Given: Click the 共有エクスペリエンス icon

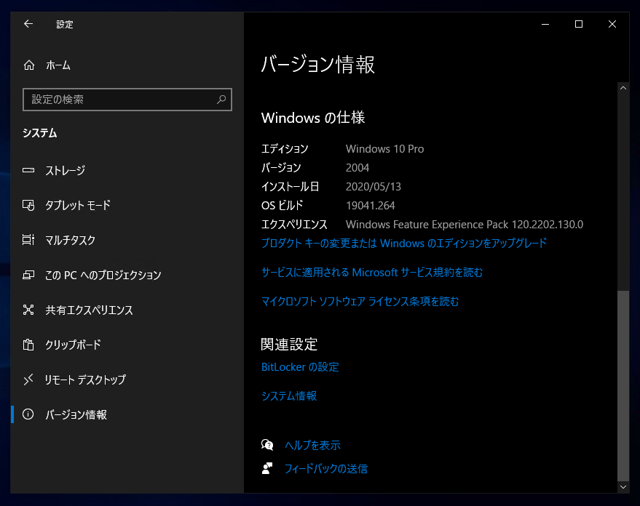Looking at the screenshot, I should pos(28,310).
